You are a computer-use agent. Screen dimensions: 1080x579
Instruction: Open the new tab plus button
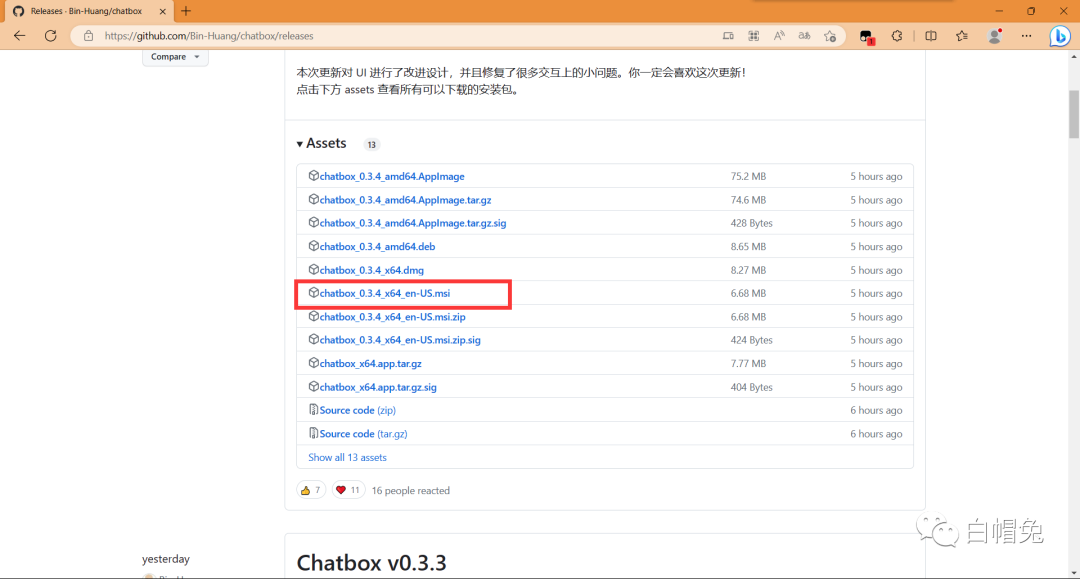186,11
